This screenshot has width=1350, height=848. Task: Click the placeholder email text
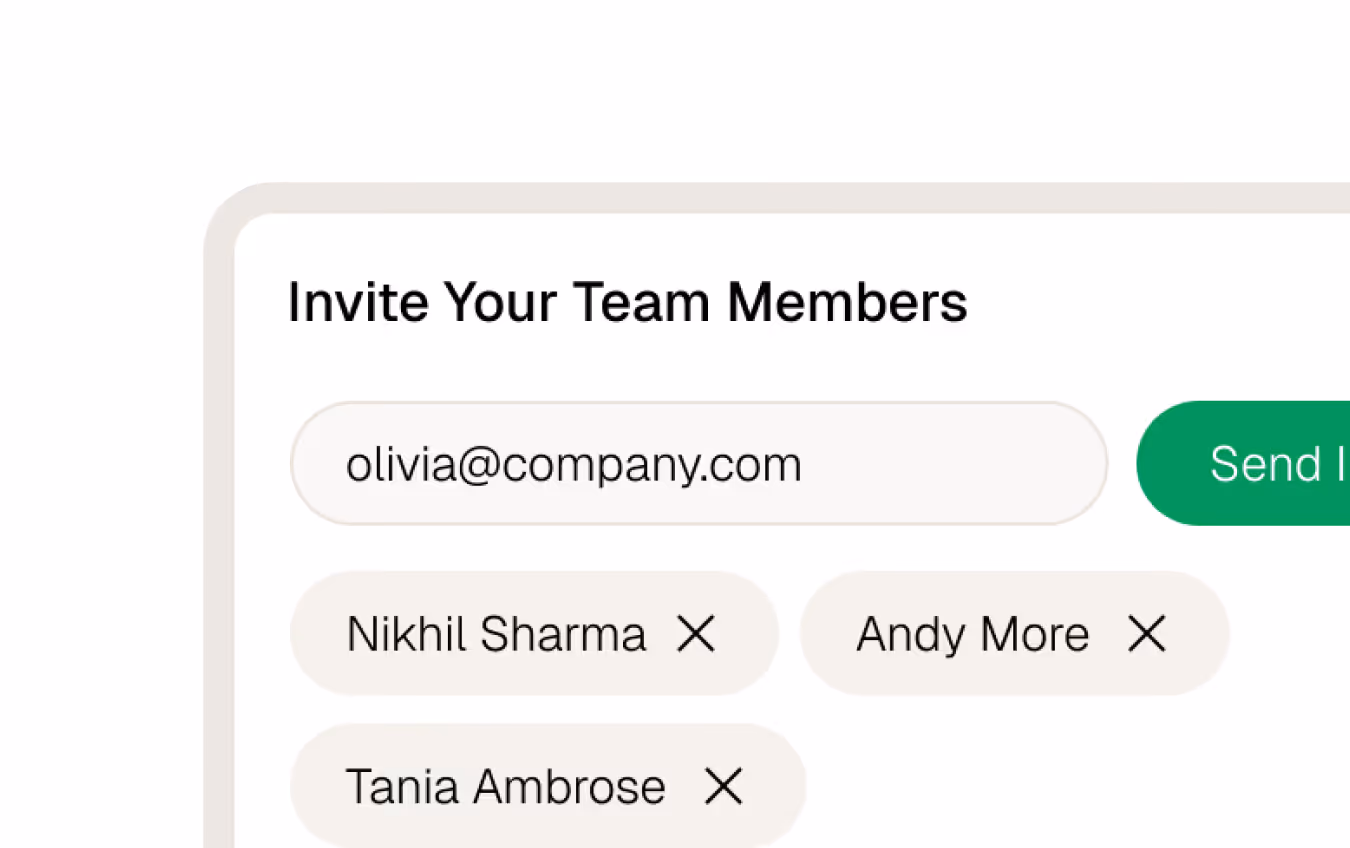click(x=575, y=463)
